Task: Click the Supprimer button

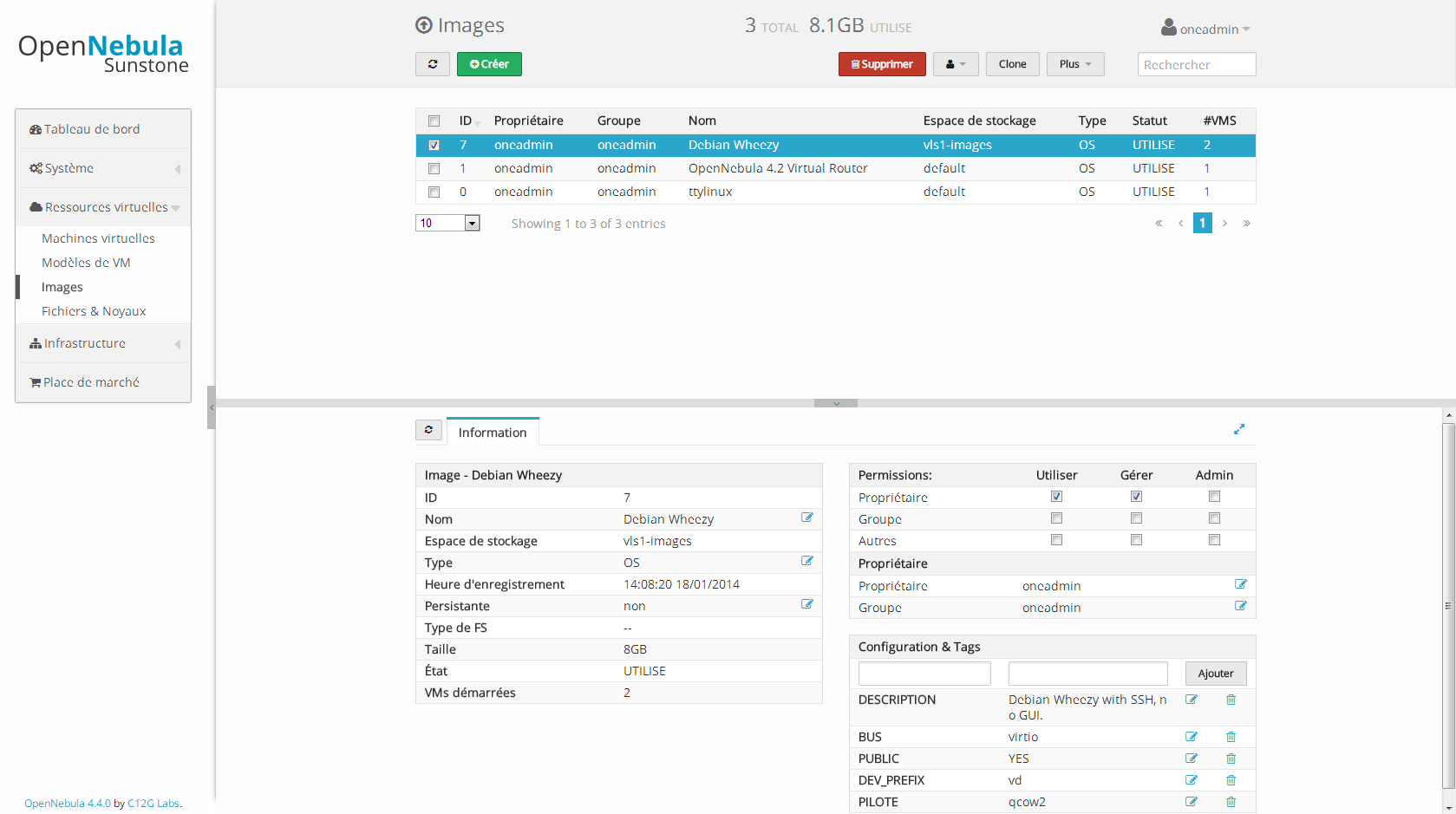Action: (x=882, y=64)
